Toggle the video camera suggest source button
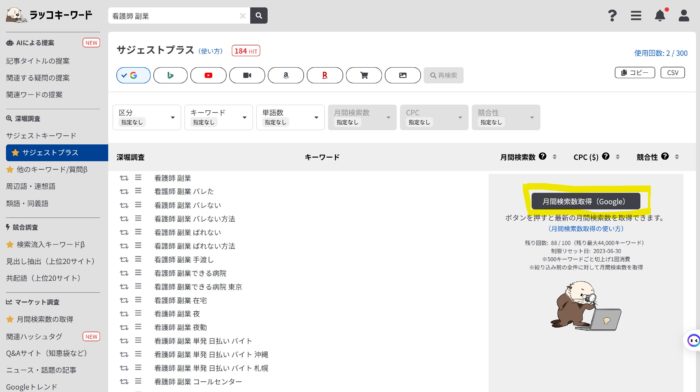 pyautogui.click(x=247, y=75)
